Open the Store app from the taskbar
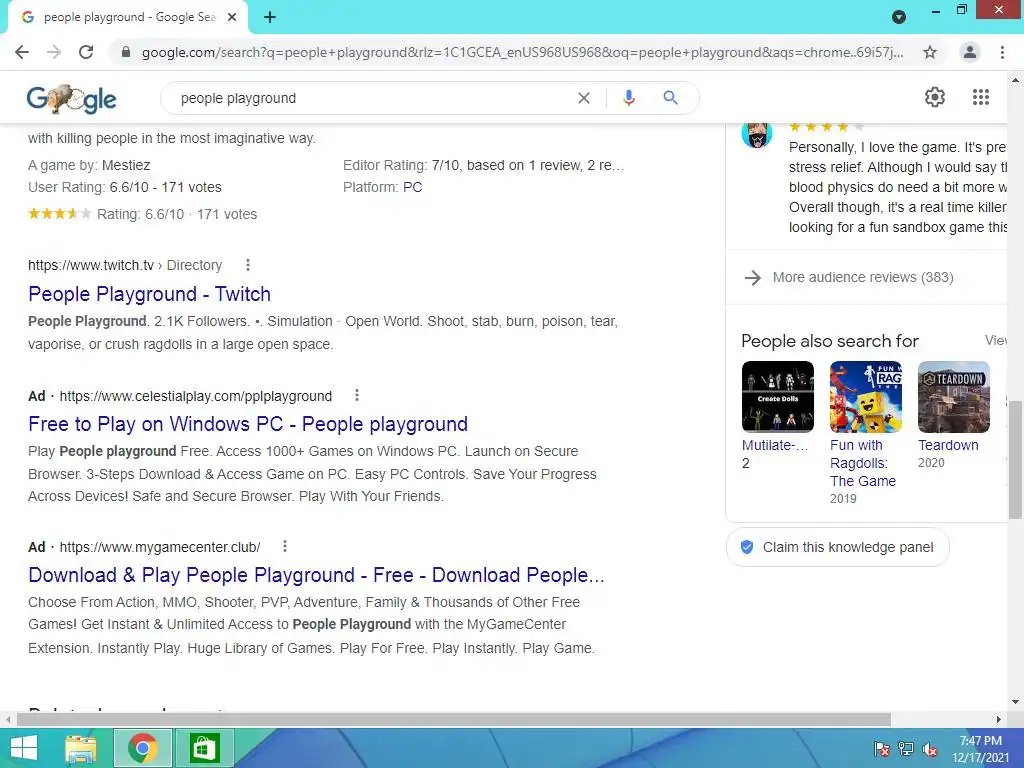This screenshot has width=1024, height=768. [204, 748]
